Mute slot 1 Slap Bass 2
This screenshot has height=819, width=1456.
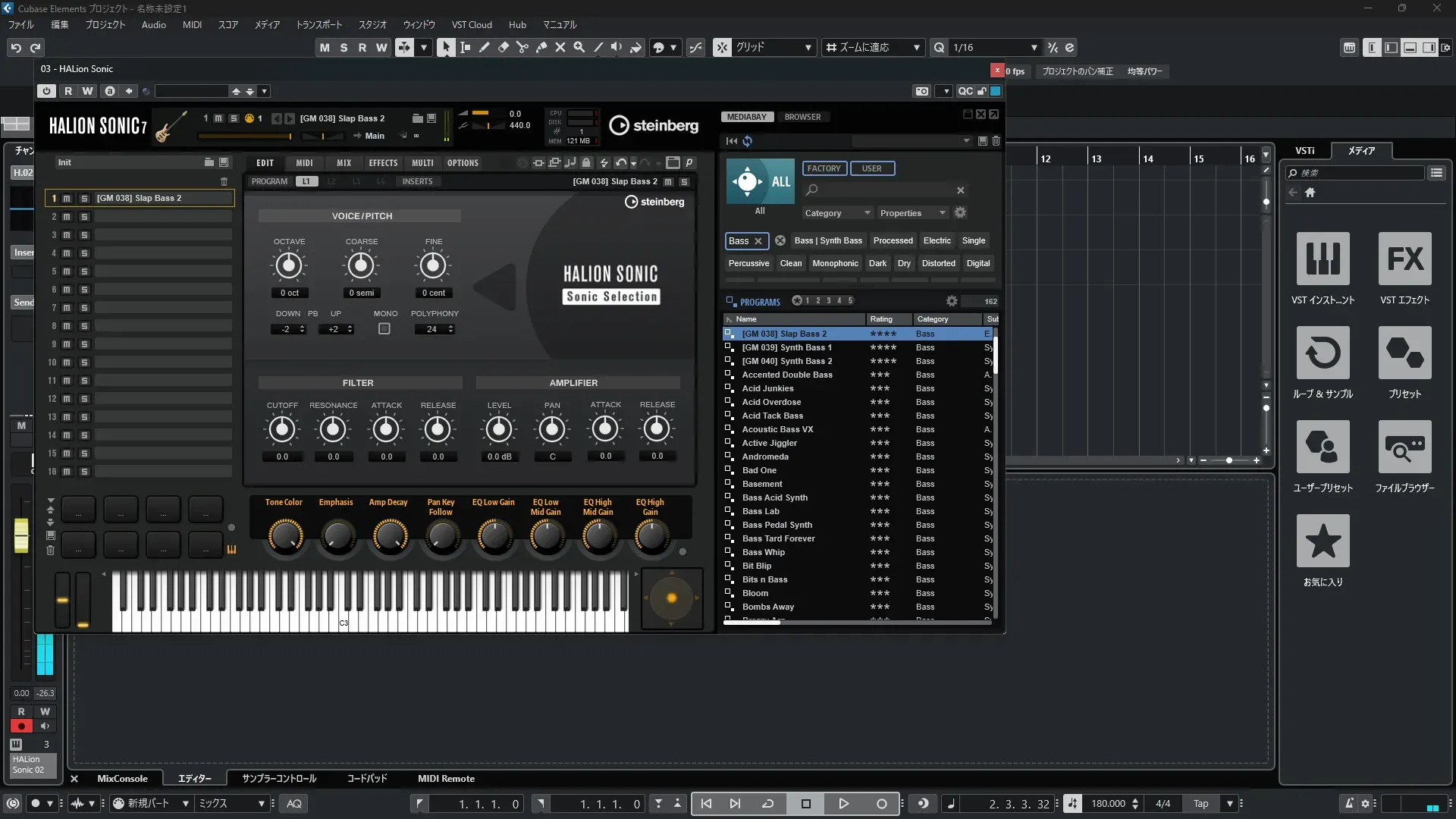(67, 199)
